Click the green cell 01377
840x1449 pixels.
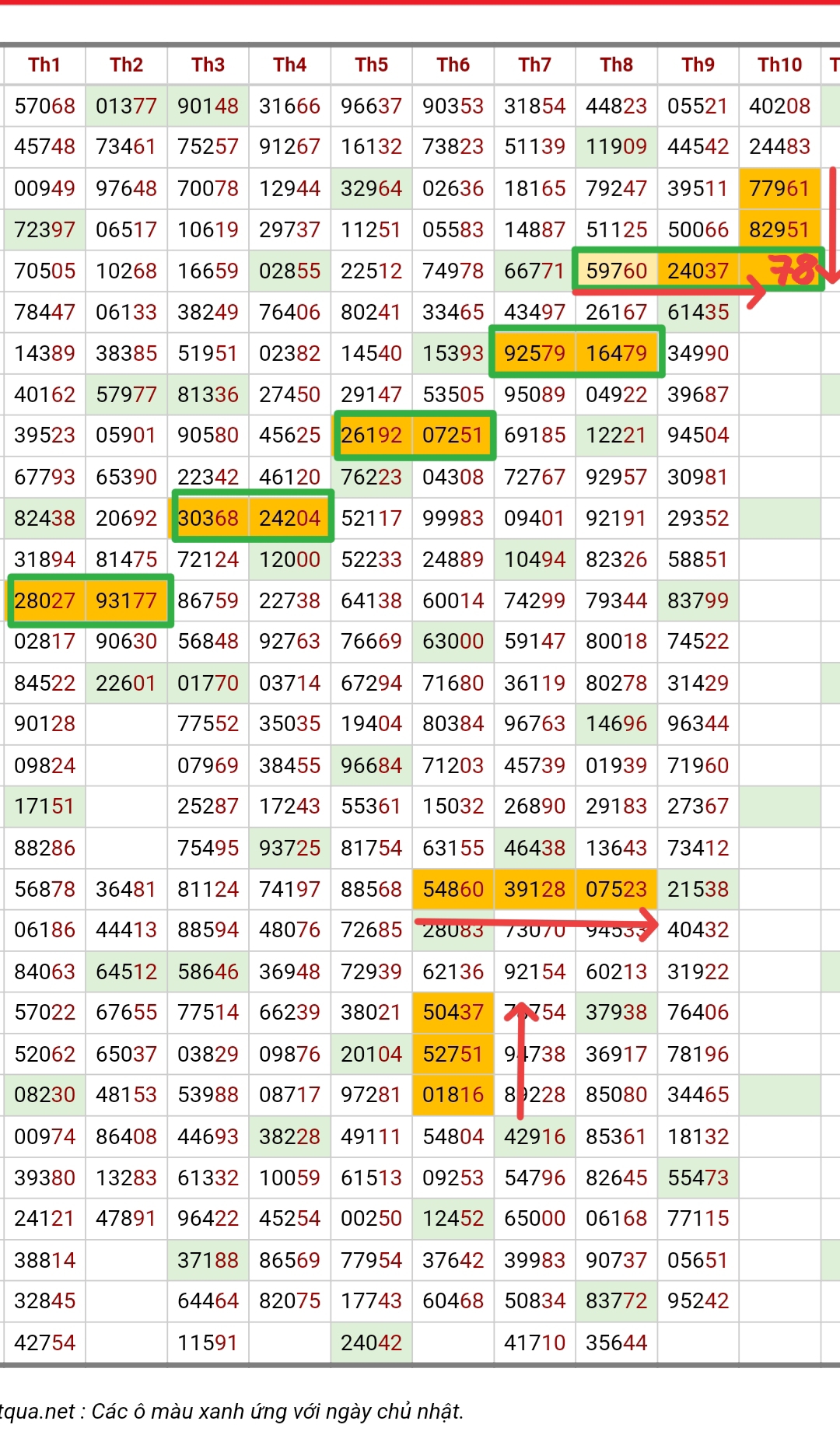(x=126, y=106)
